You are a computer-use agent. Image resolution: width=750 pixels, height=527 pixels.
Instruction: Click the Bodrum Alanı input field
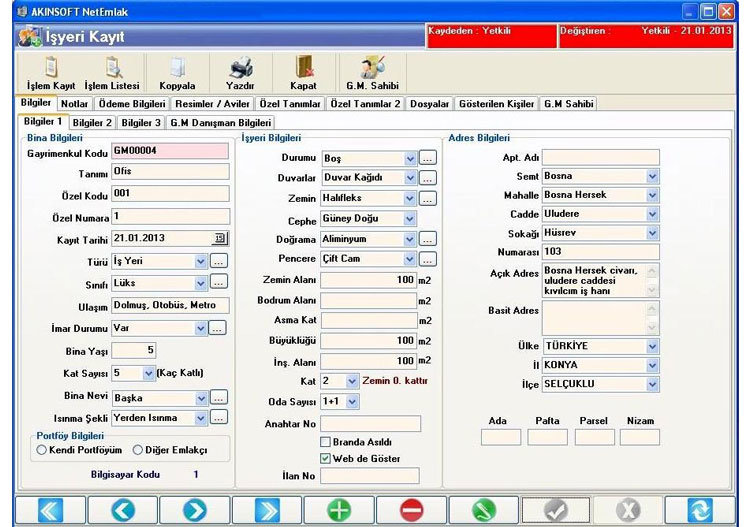tap(369, 300)
